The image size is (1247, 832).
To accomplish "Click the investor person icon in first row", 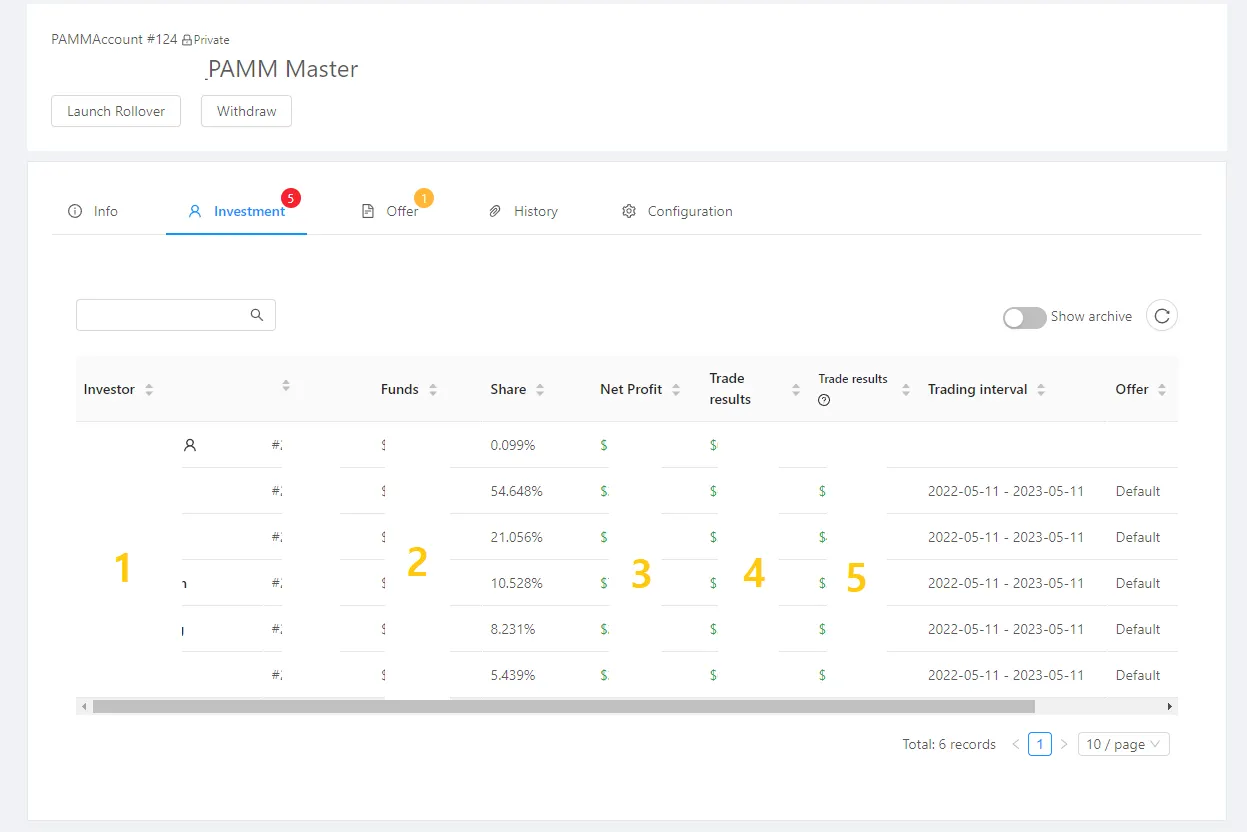I will pos(190,445).
